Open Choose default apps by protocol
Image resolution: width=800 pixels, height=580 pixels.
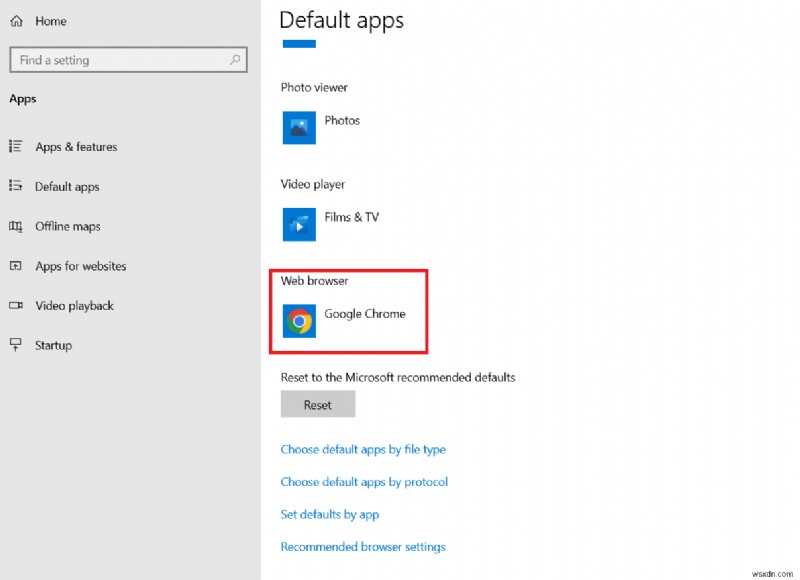click(365, 481)
